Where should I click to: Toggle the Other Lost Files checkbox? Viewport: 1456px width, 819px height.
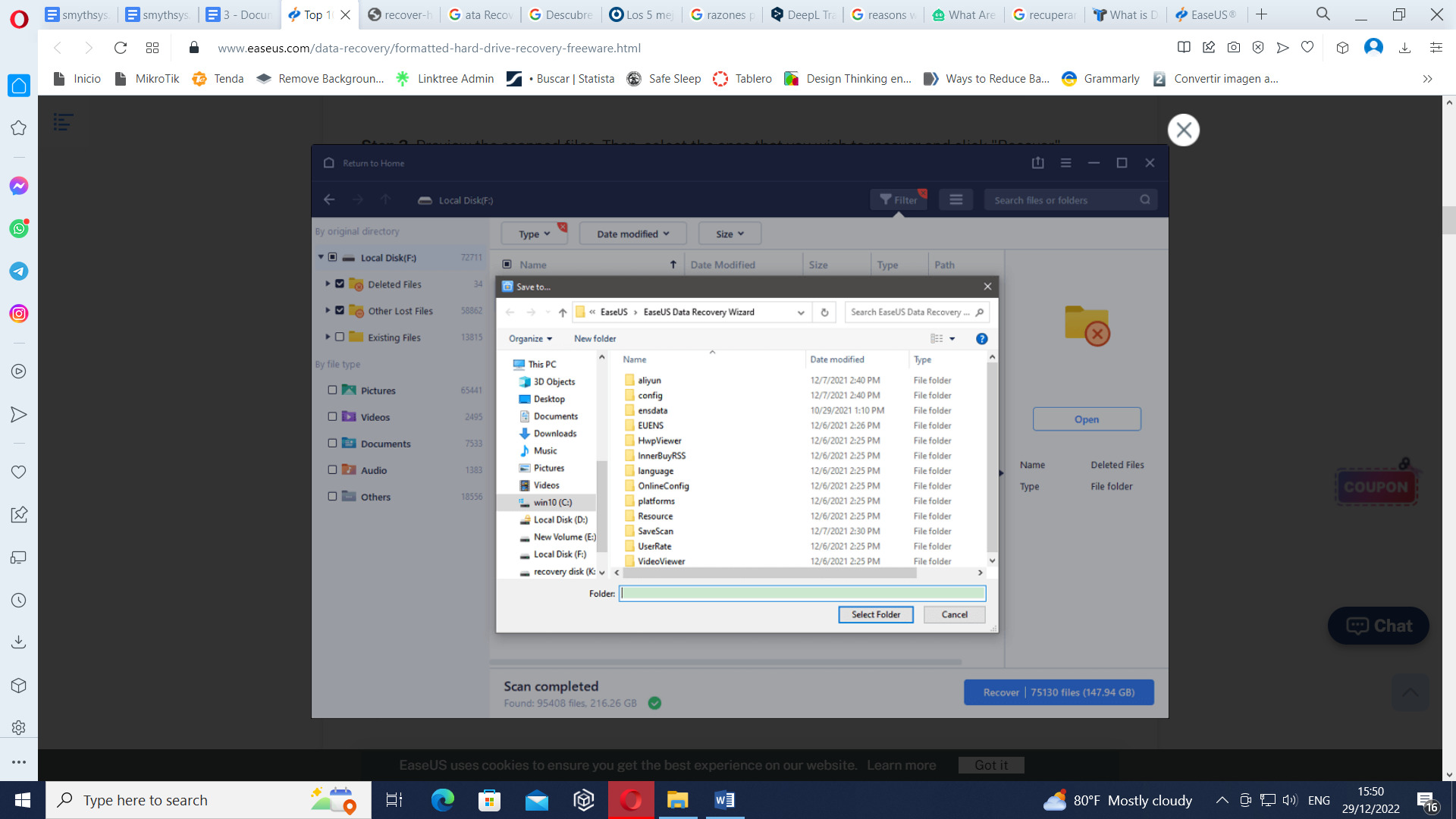tap(340, 311)
